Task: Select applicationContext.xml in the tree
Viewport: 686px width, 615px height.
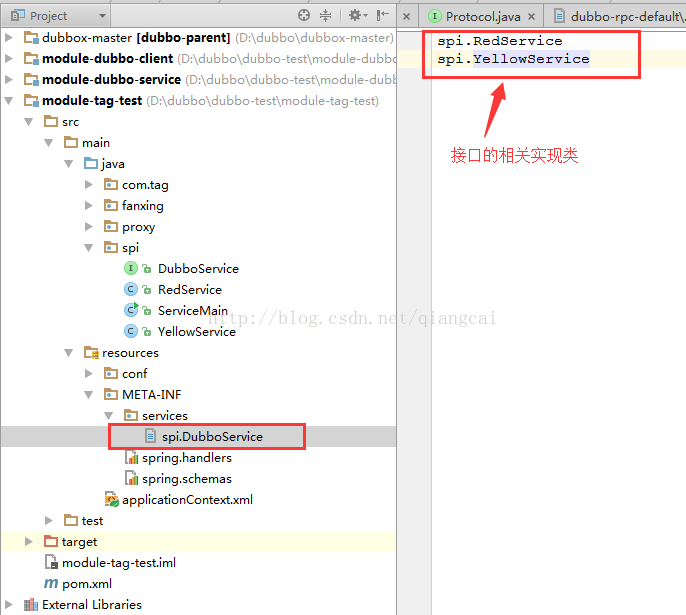Action: click(187, 500)
